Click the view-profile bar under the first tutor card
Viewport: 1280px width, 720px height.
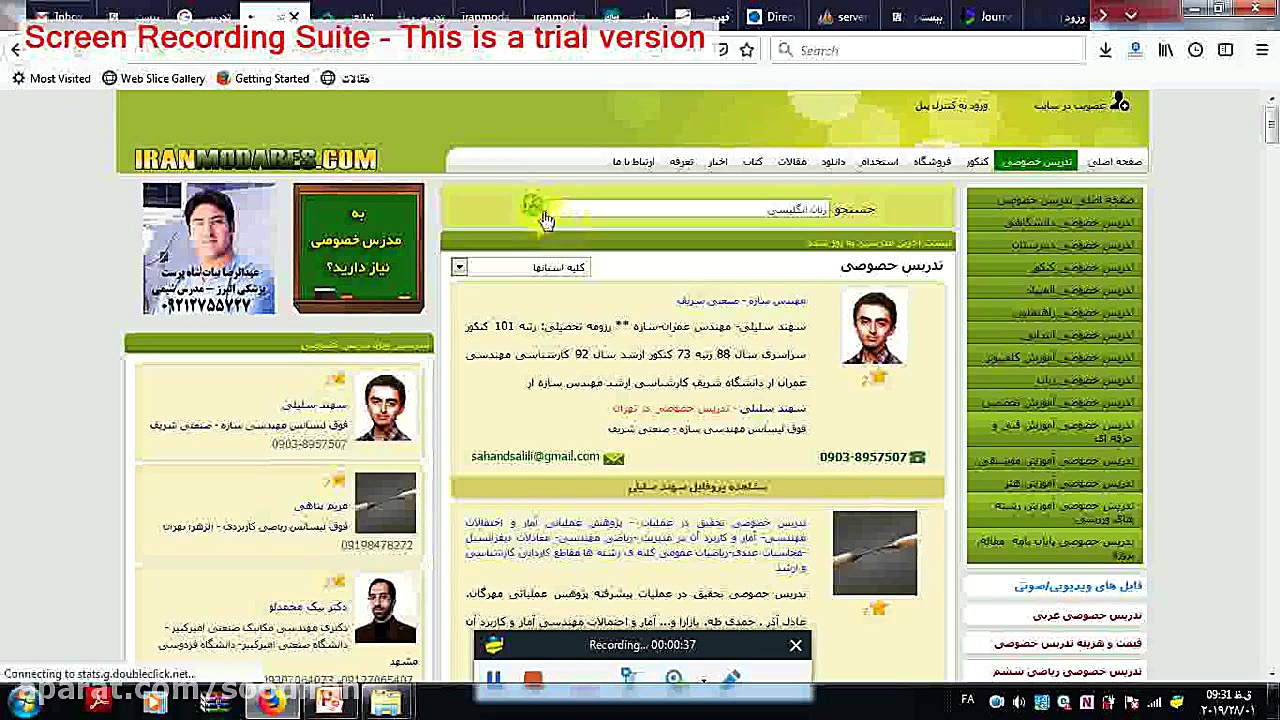pos(697,487)
